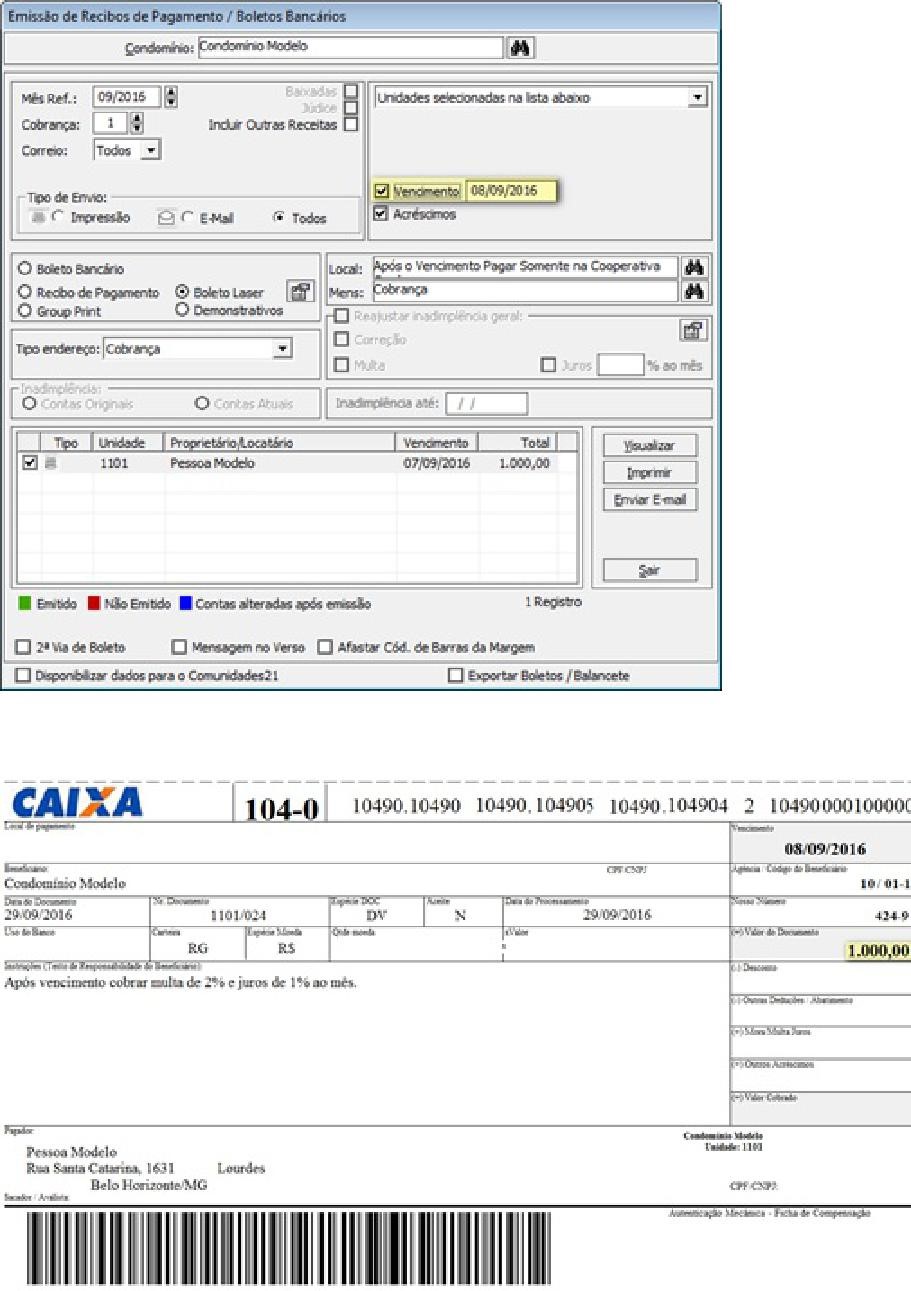
Task: Click printer type icon in unit 1101 row
Action: [x=51, y=464]
